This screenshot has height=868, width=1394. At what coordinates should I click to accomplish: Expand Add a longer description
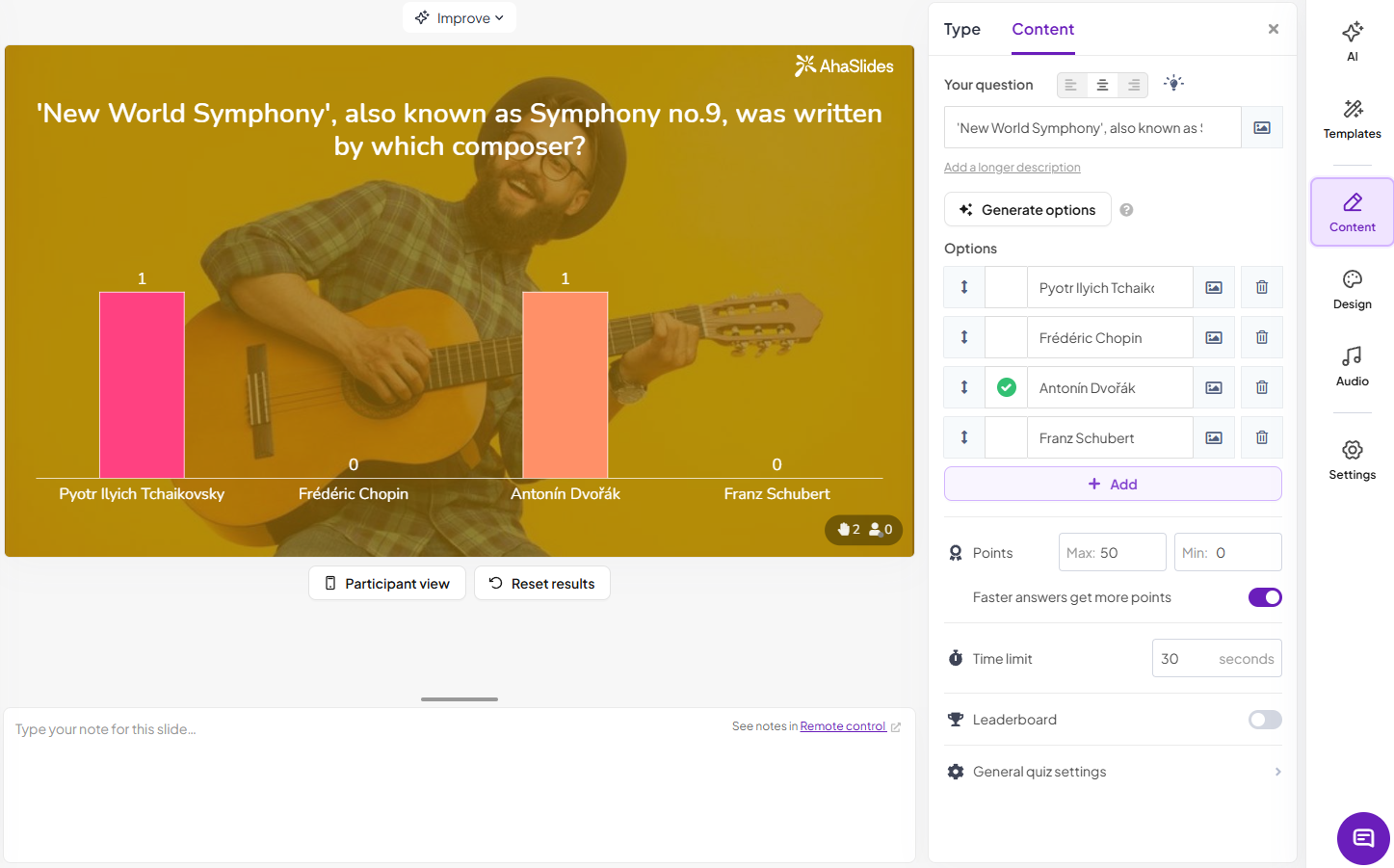(x=1012, y=168)
